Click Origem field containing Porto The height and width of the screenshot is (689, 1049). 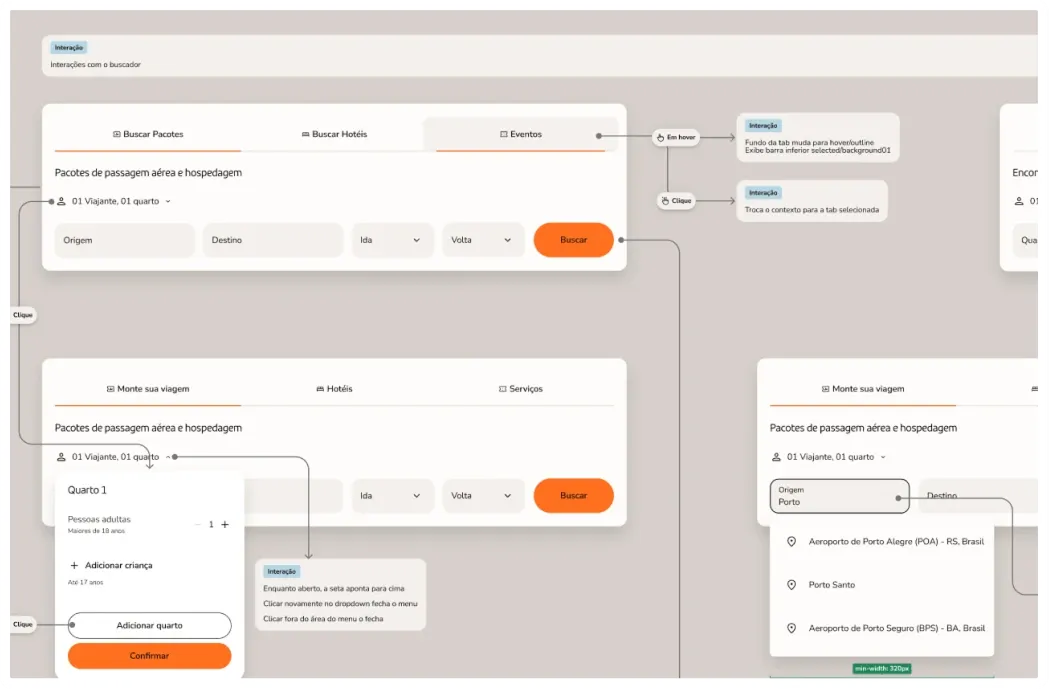tap(840, 496)
